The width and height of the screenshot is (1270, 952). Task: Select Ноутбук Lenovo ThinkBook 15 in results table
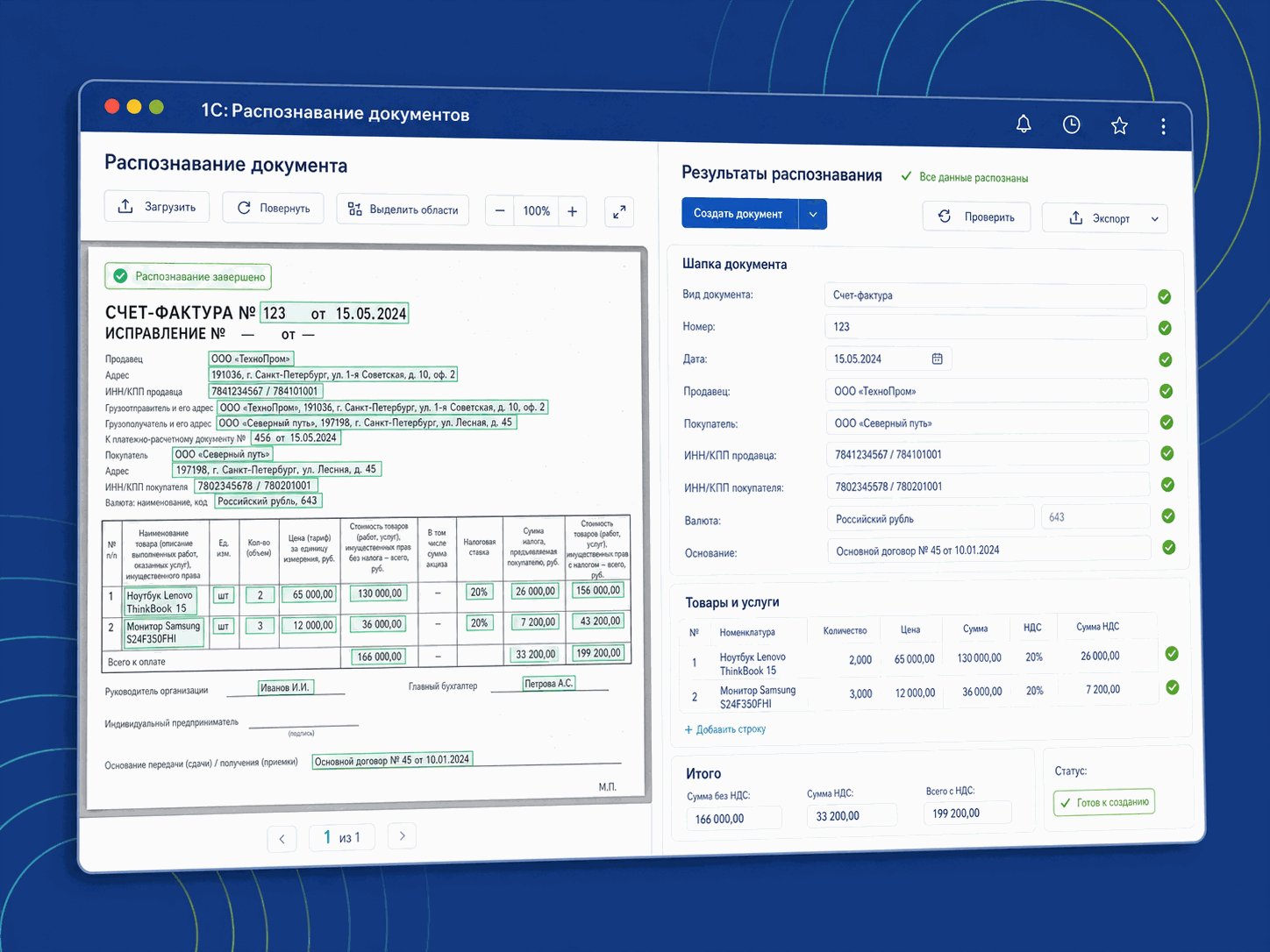(753, 664)
